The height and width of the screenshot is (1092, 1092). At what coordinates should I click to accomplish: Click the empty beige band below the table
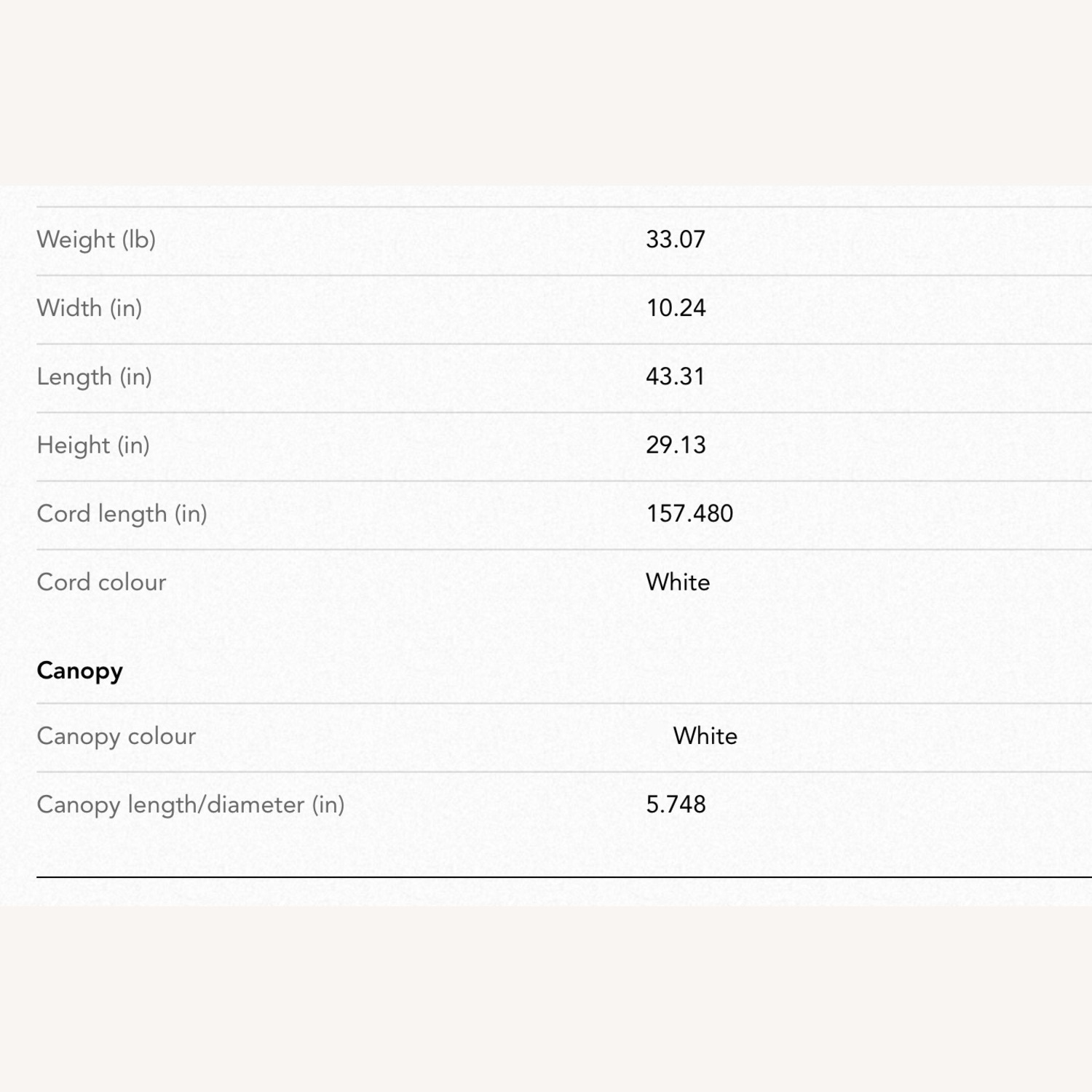[546, 997]
